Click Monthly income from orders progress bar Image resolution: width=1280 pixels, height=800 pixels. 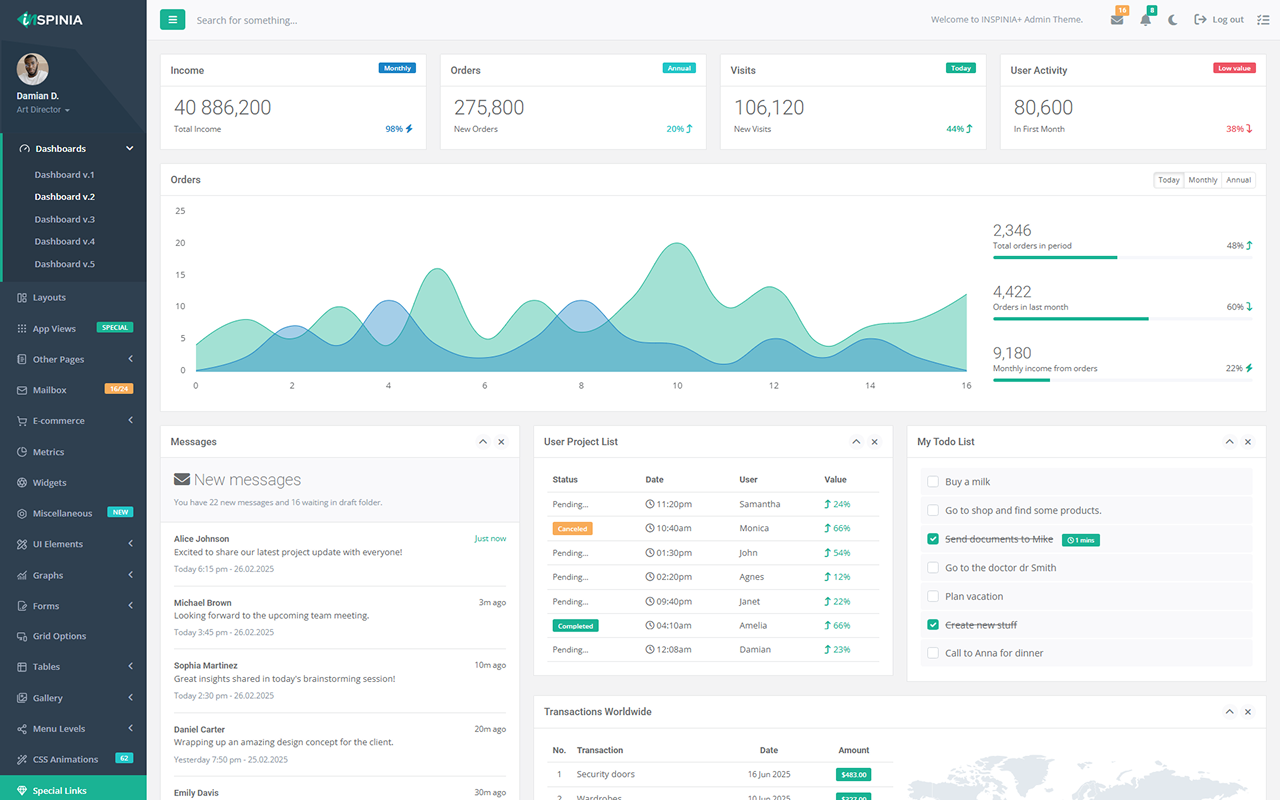pos(1122,380)
